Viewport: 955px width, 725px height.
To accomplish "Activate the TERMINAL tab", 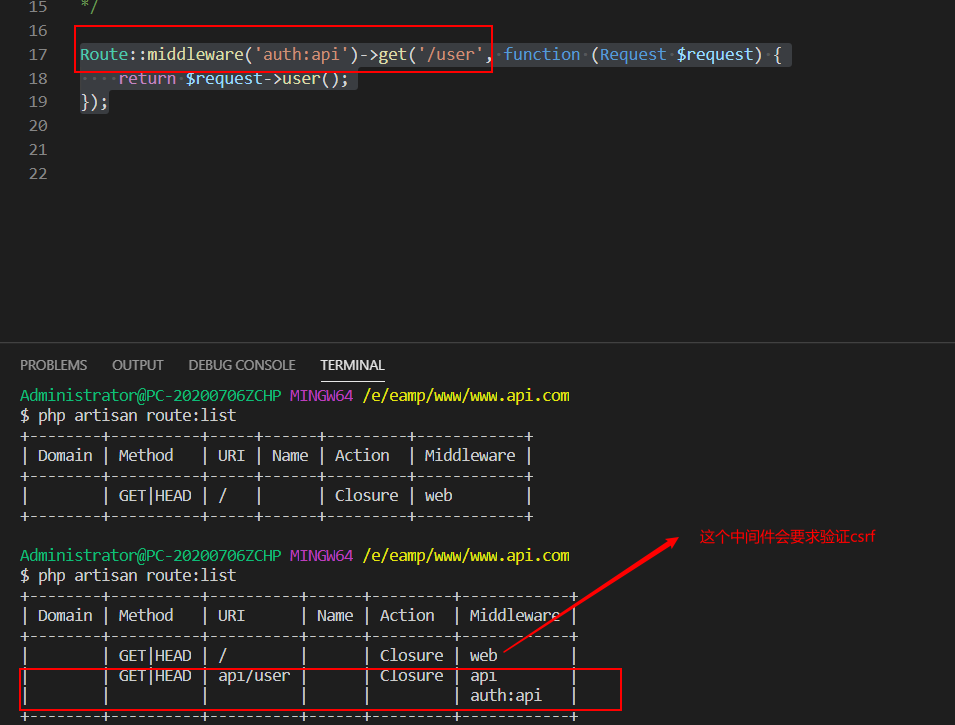I will pos(352,365).
